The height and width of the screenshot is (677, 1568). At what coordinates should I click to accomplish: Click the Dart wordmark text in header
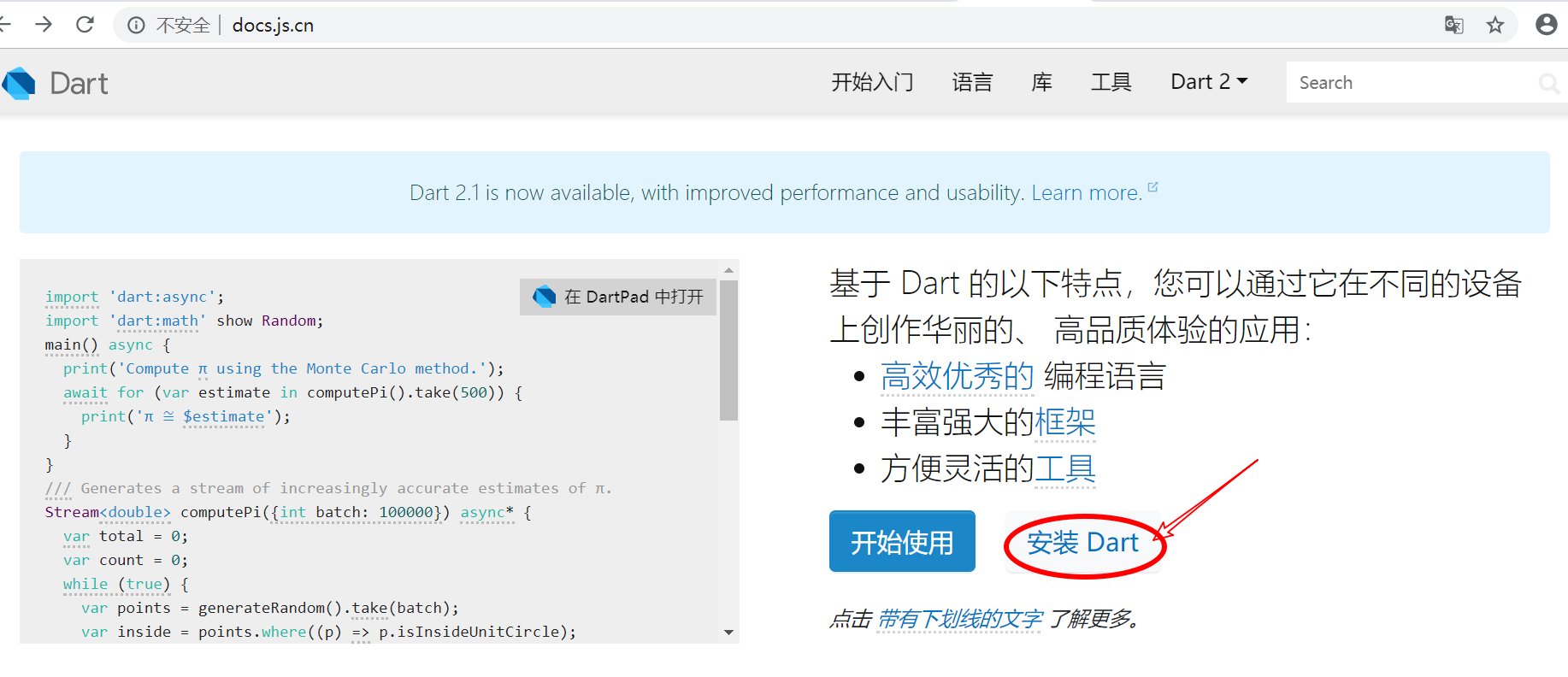[x=79, y=84]
